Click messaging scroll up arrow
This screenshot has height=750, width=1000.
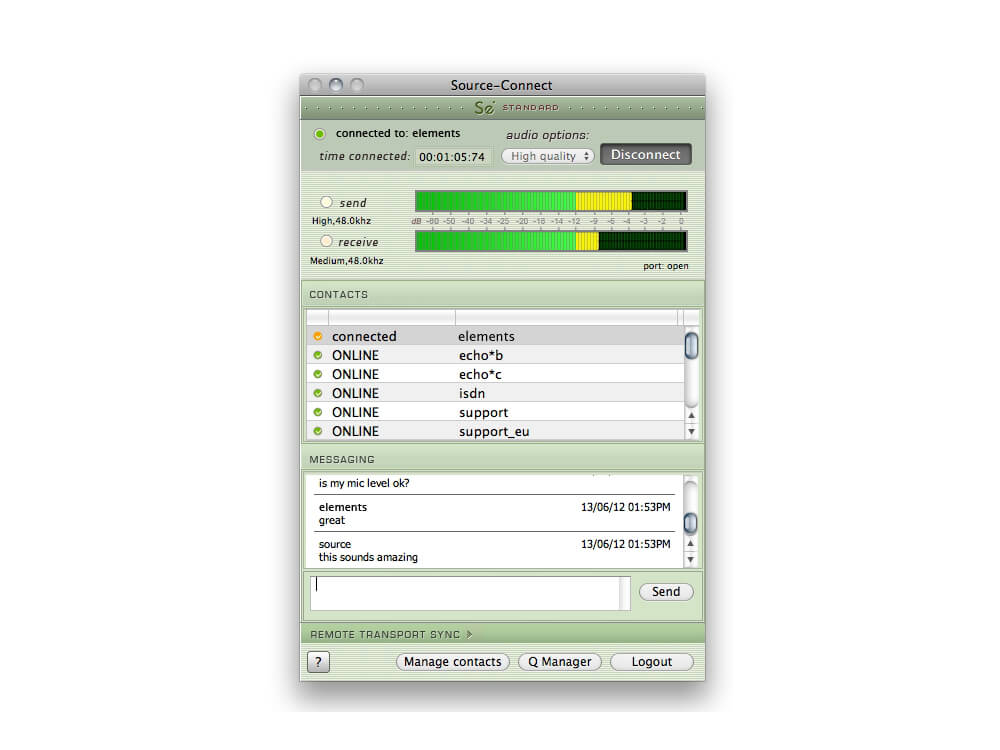[691, 543]
